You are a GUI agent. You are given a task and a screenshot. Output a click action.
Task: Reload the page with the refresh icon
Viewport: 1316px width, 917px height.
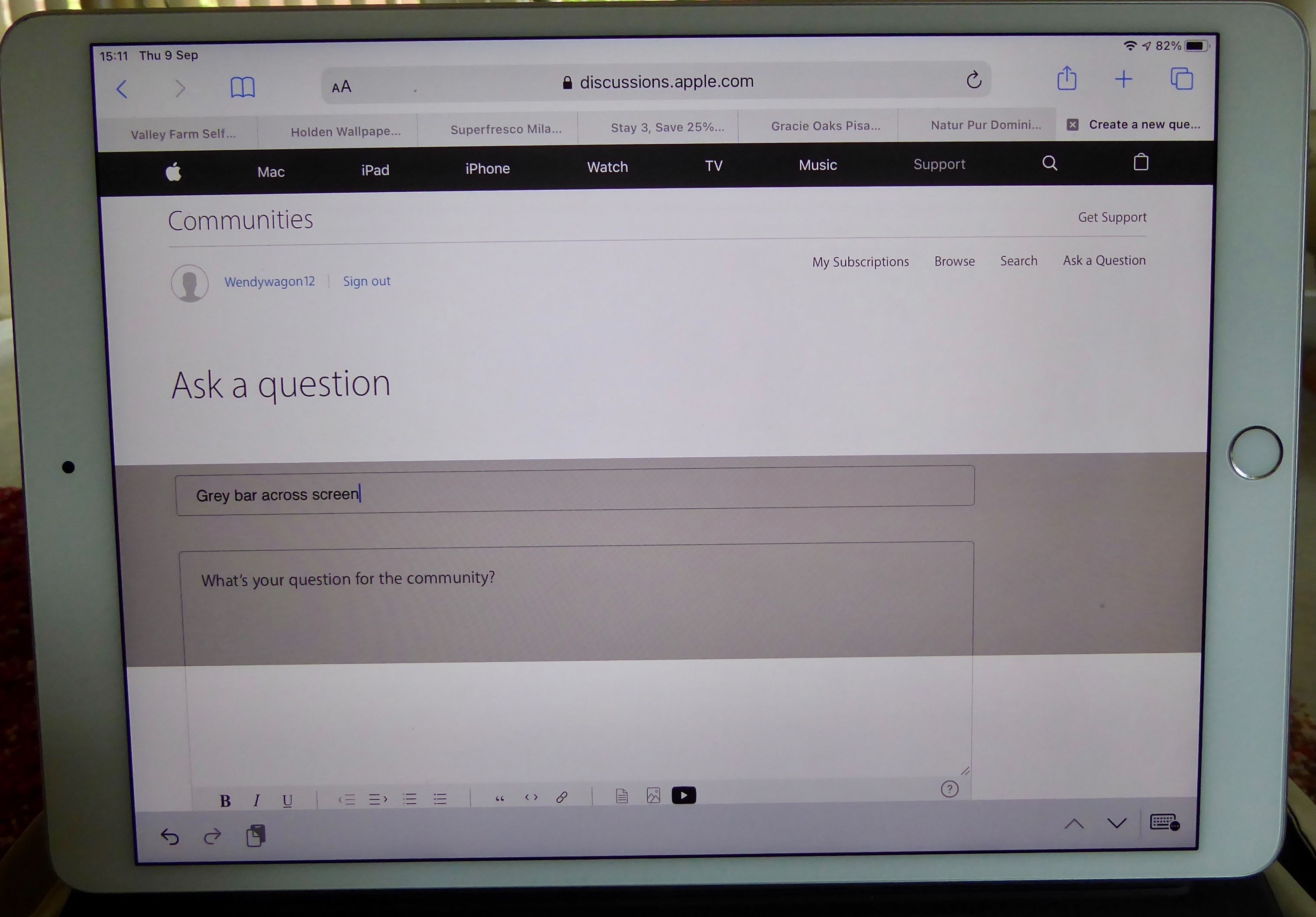click(x=974, y=80)
